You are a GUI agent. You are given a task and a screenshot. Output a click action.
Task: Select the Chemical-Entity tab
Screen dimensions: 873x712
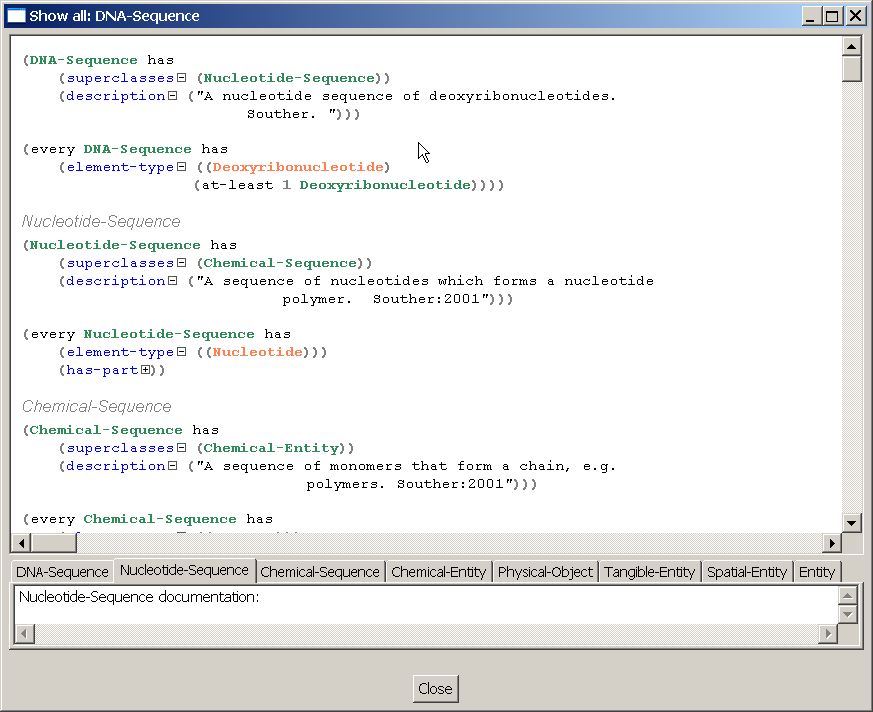coord(438,572)
